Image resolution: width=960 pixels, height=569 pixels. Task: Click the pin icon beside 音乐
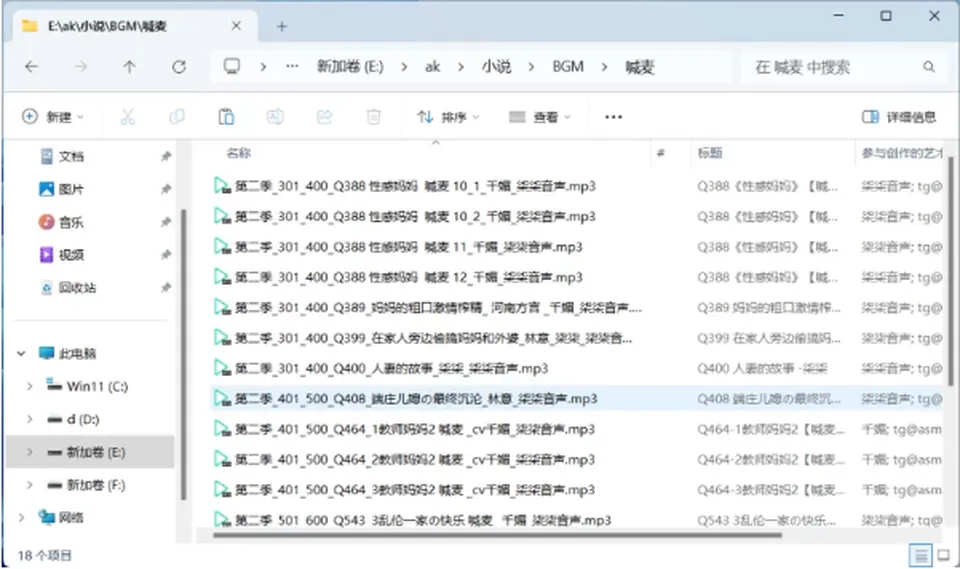[x=165, y=222]
